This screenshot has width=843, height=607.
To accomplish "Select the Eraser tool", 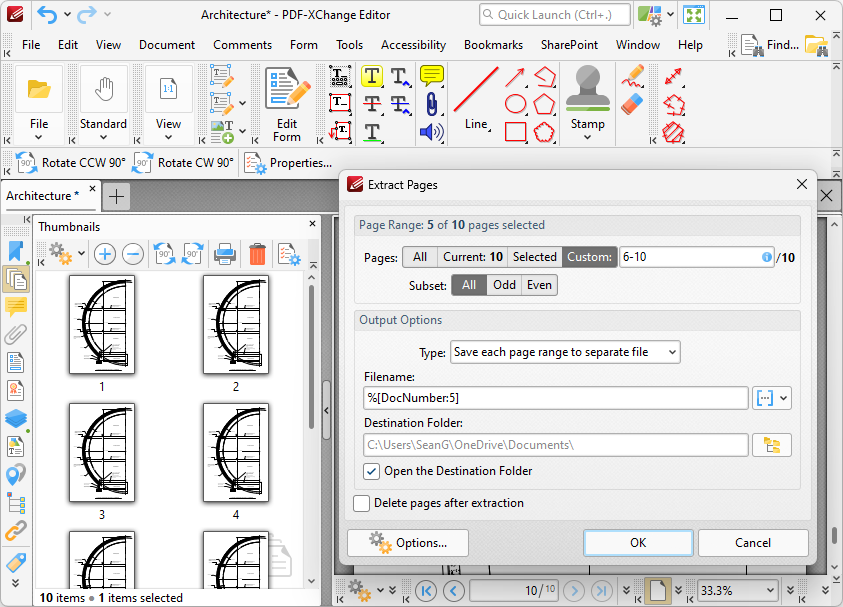I will pos(632,104).
